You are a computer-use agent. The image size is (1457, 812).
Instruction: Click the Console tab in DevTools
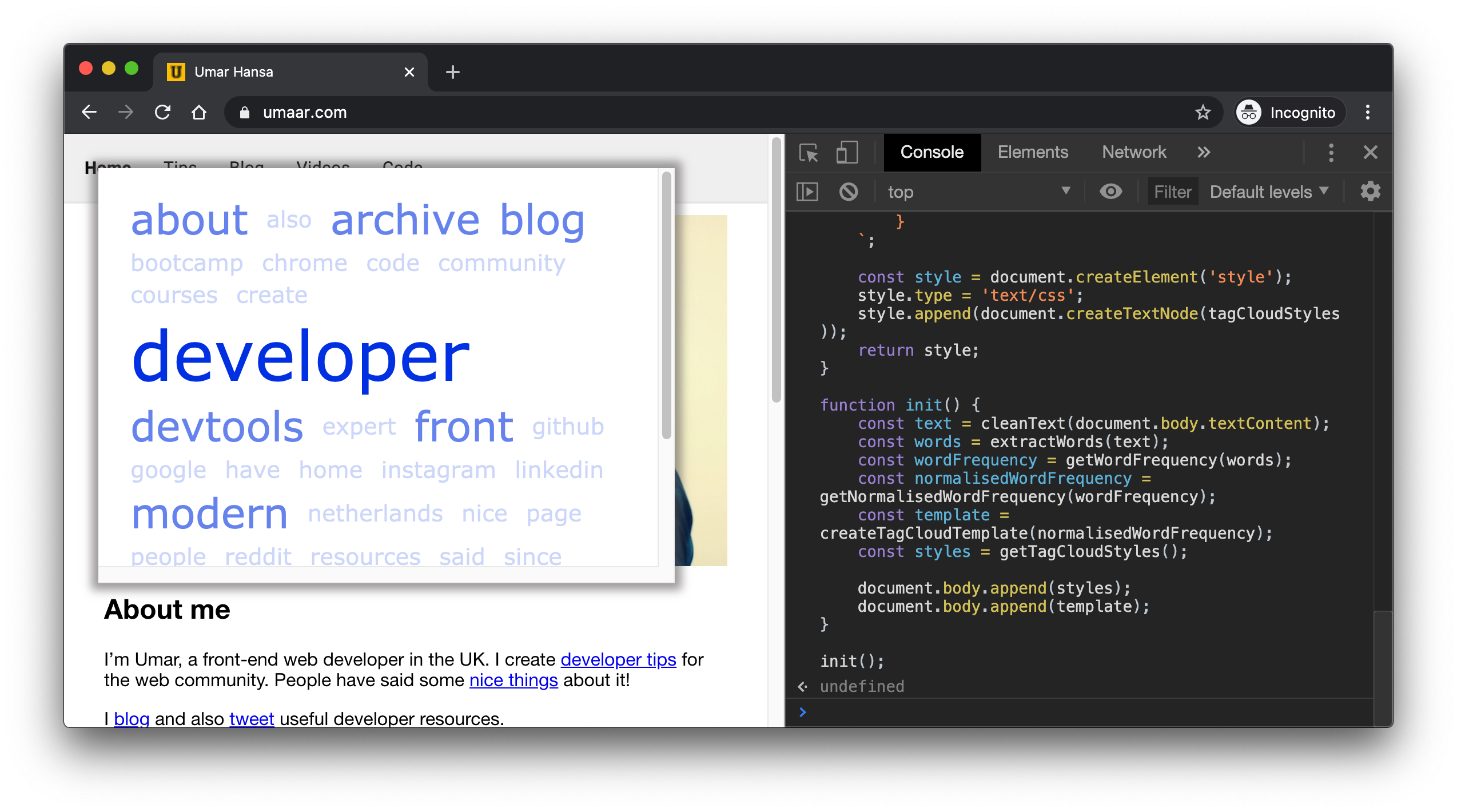(x=931, y=151)
